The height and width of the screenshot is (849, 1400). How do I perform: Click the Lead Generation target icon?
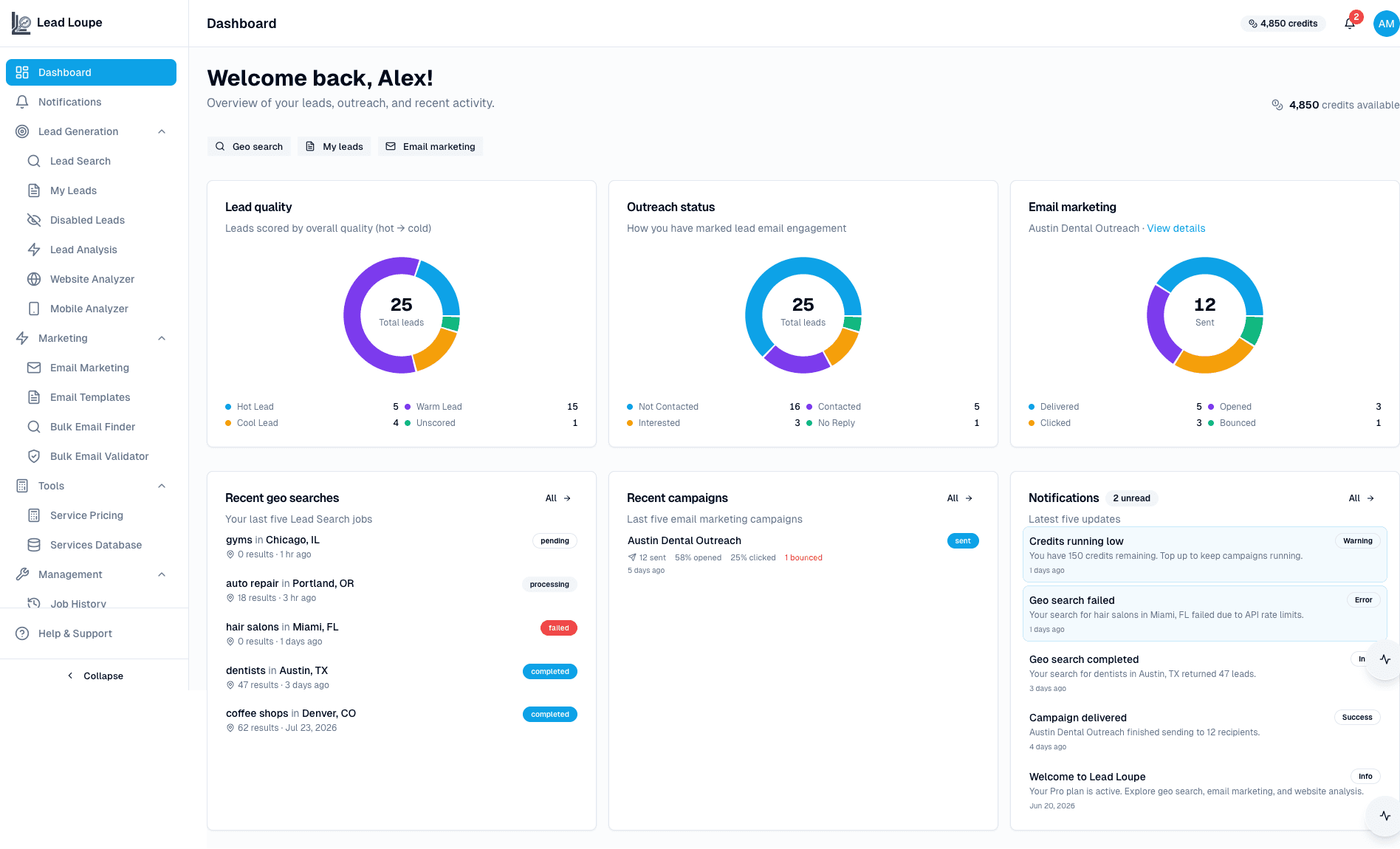[x=22, y=131]
